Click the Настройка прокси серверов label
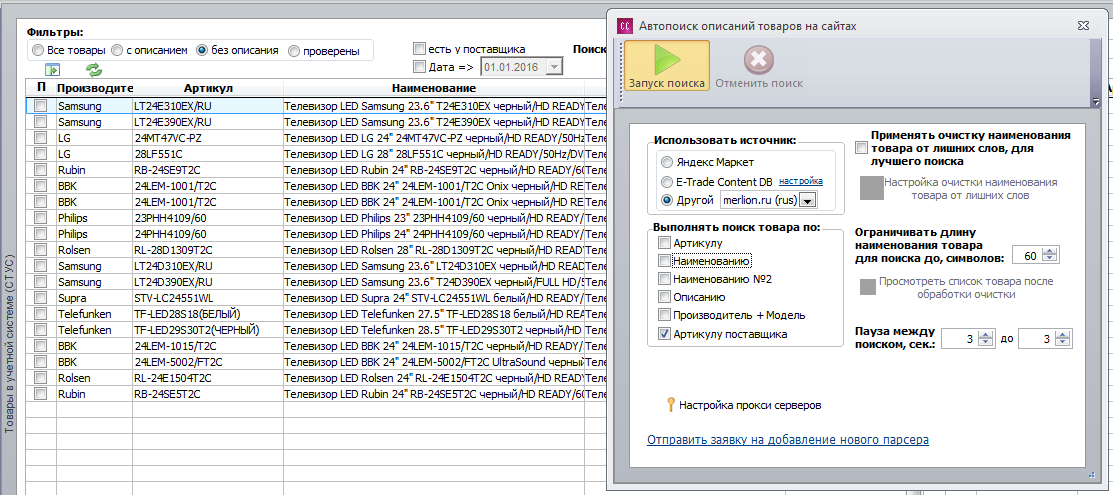1113x495 pixels. coord(750,406)
